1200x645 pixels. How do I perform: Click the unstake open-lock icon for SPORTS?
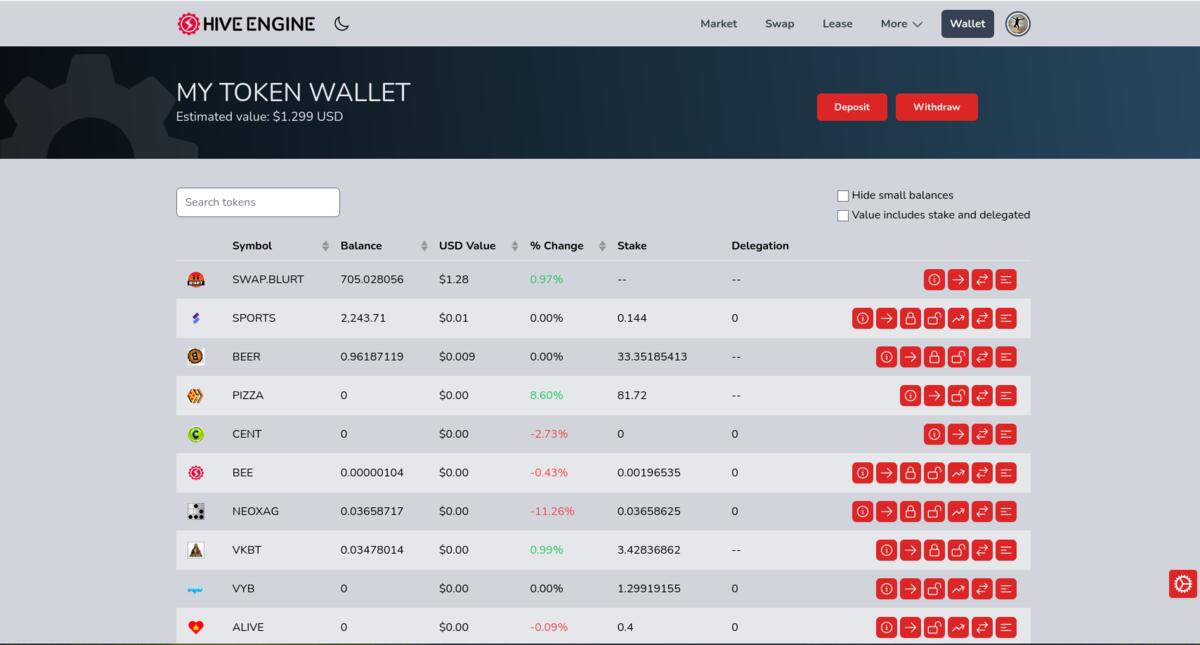pos(934,318)
